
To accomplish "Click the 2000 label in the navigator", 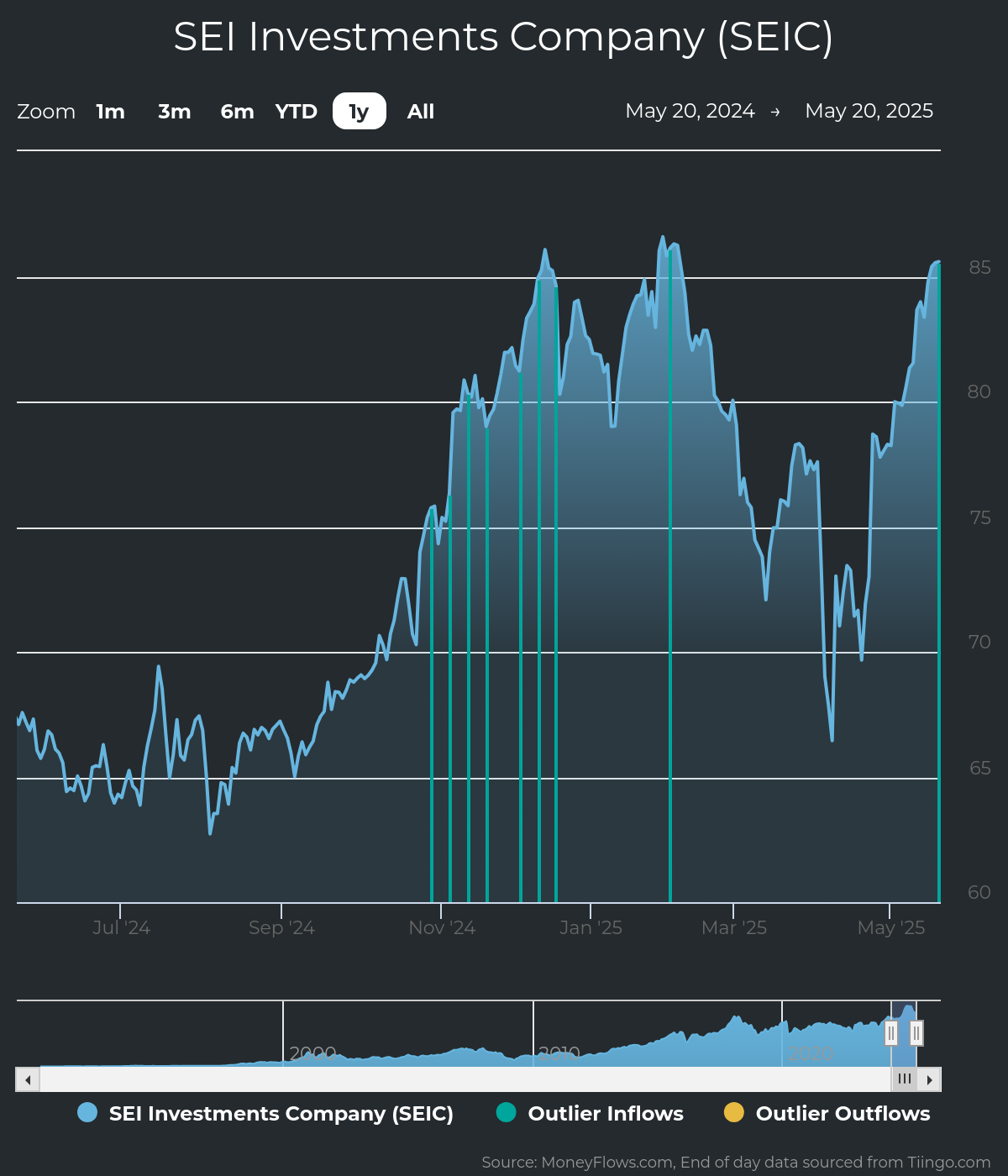I will click(x=312, y=1053).
